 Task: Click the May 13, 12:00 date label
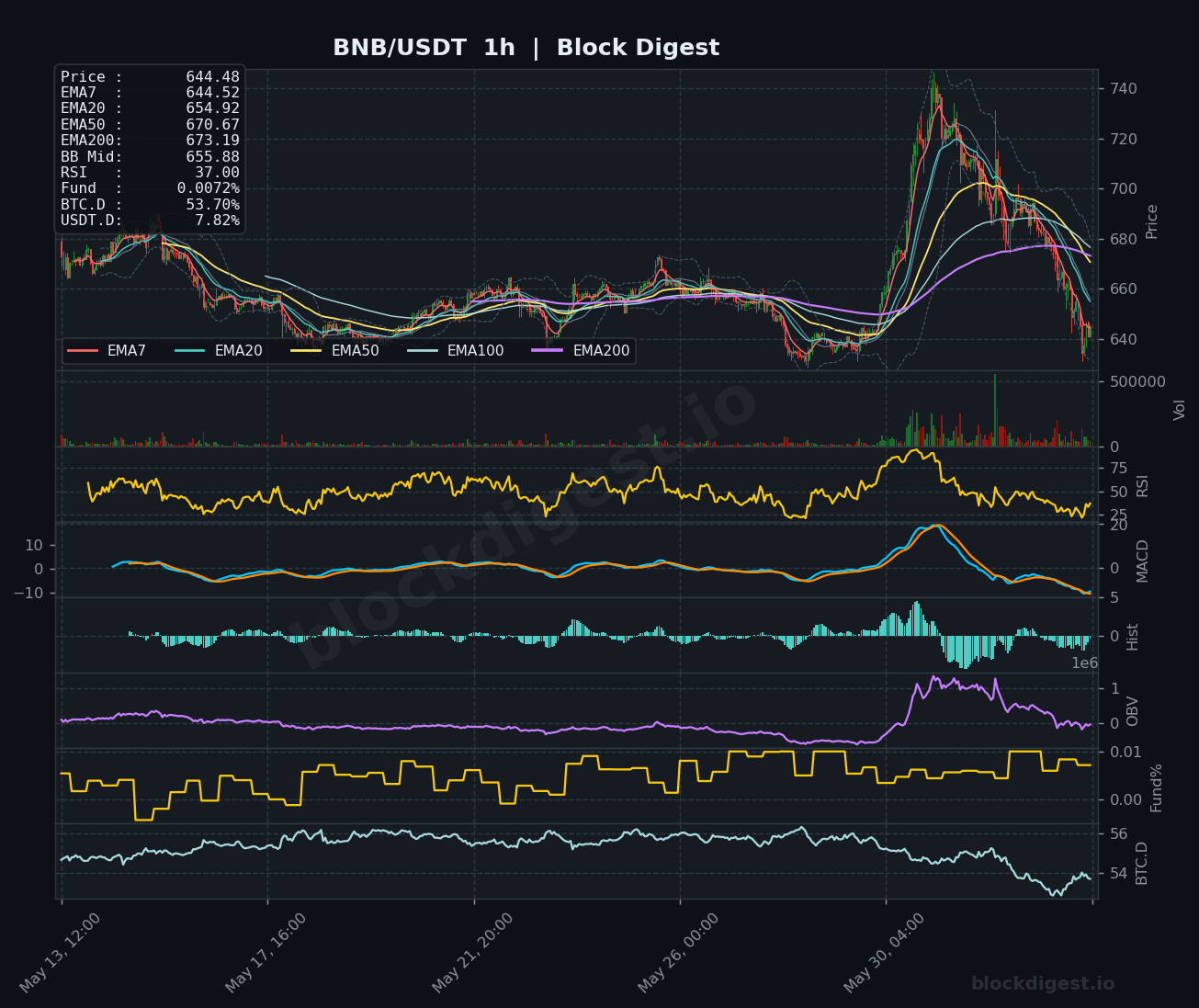click(x=61, y=953)
